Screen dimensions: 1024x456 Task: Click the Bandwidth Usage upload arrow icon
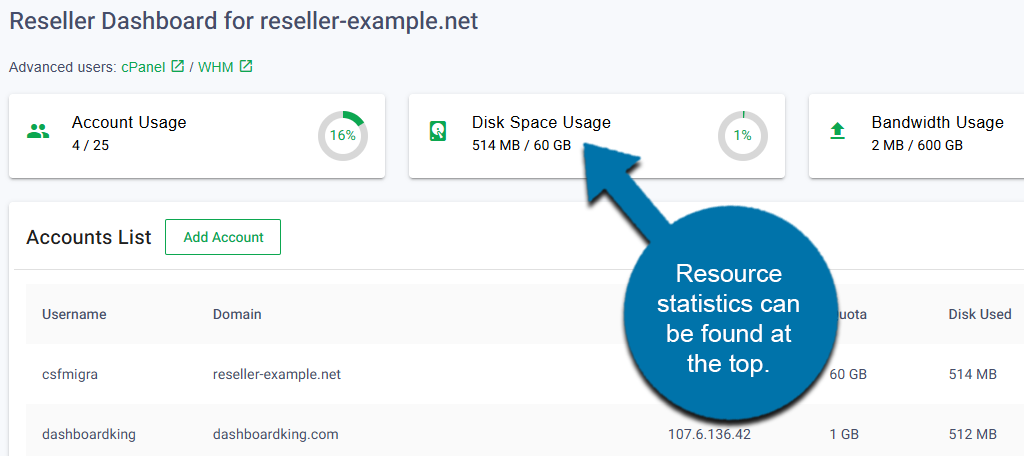(837, 131)
